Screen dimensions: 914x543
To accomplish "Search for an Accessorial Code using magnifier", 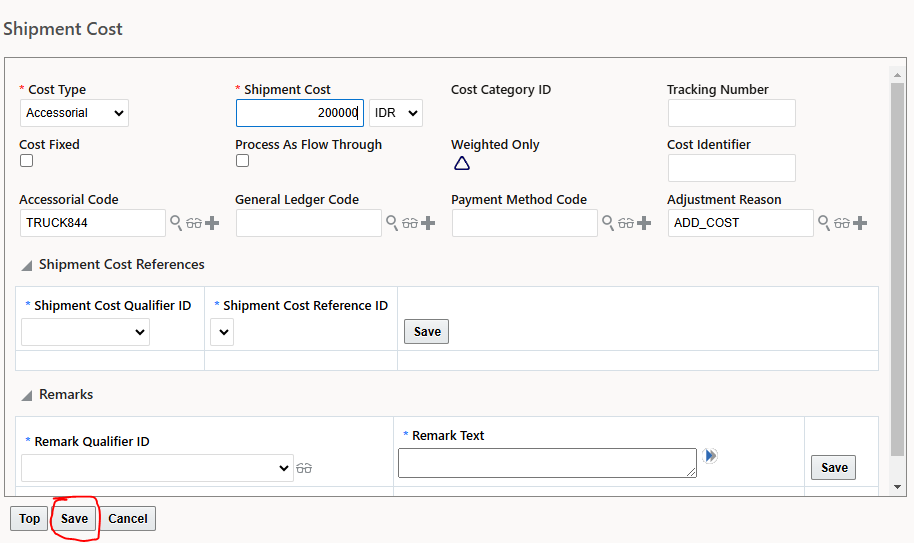I will tap(175, 223).
